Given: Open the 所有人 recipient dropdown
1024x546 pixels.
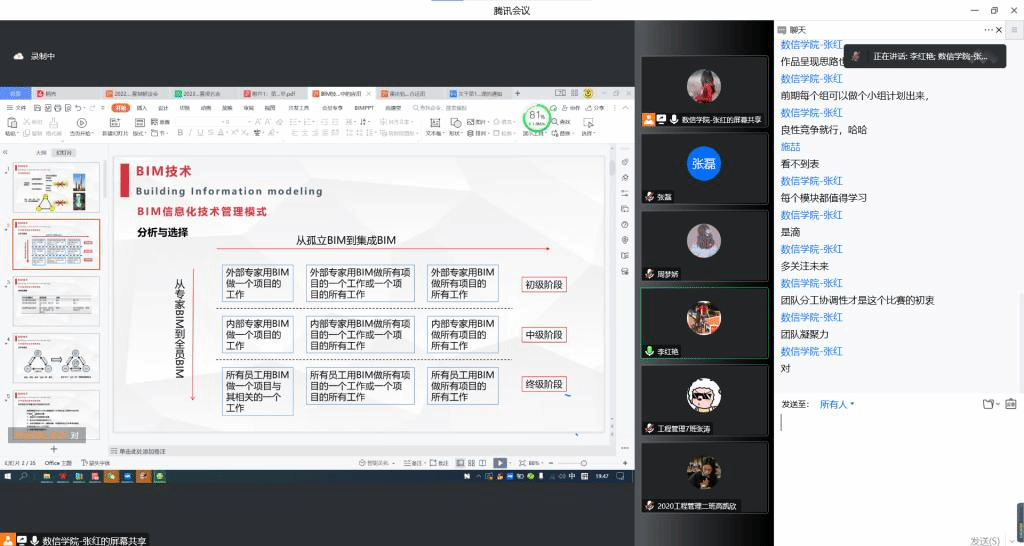Looking at the screenshot, I should pyautogui.click(x=837, y=404).
